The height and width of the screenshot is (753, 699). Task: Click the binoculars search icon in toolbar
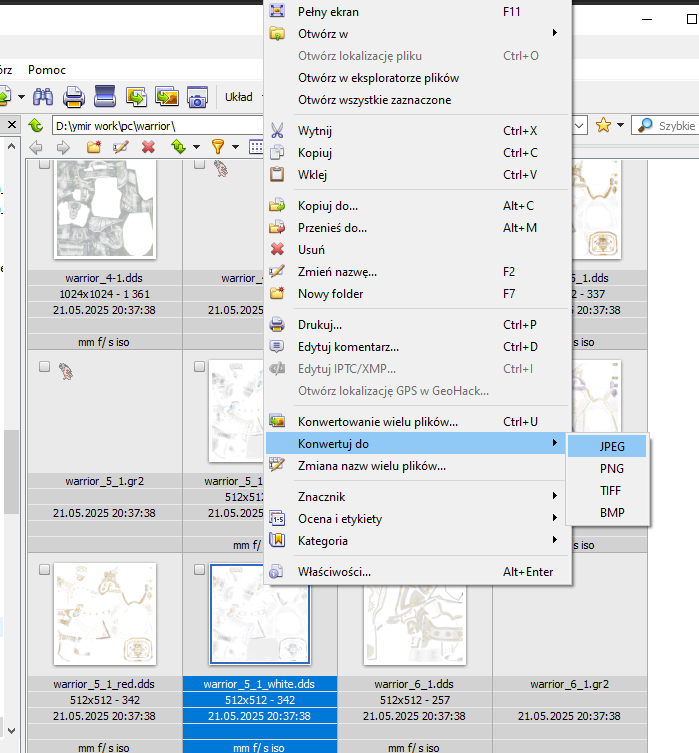click(x=42, y=97)
